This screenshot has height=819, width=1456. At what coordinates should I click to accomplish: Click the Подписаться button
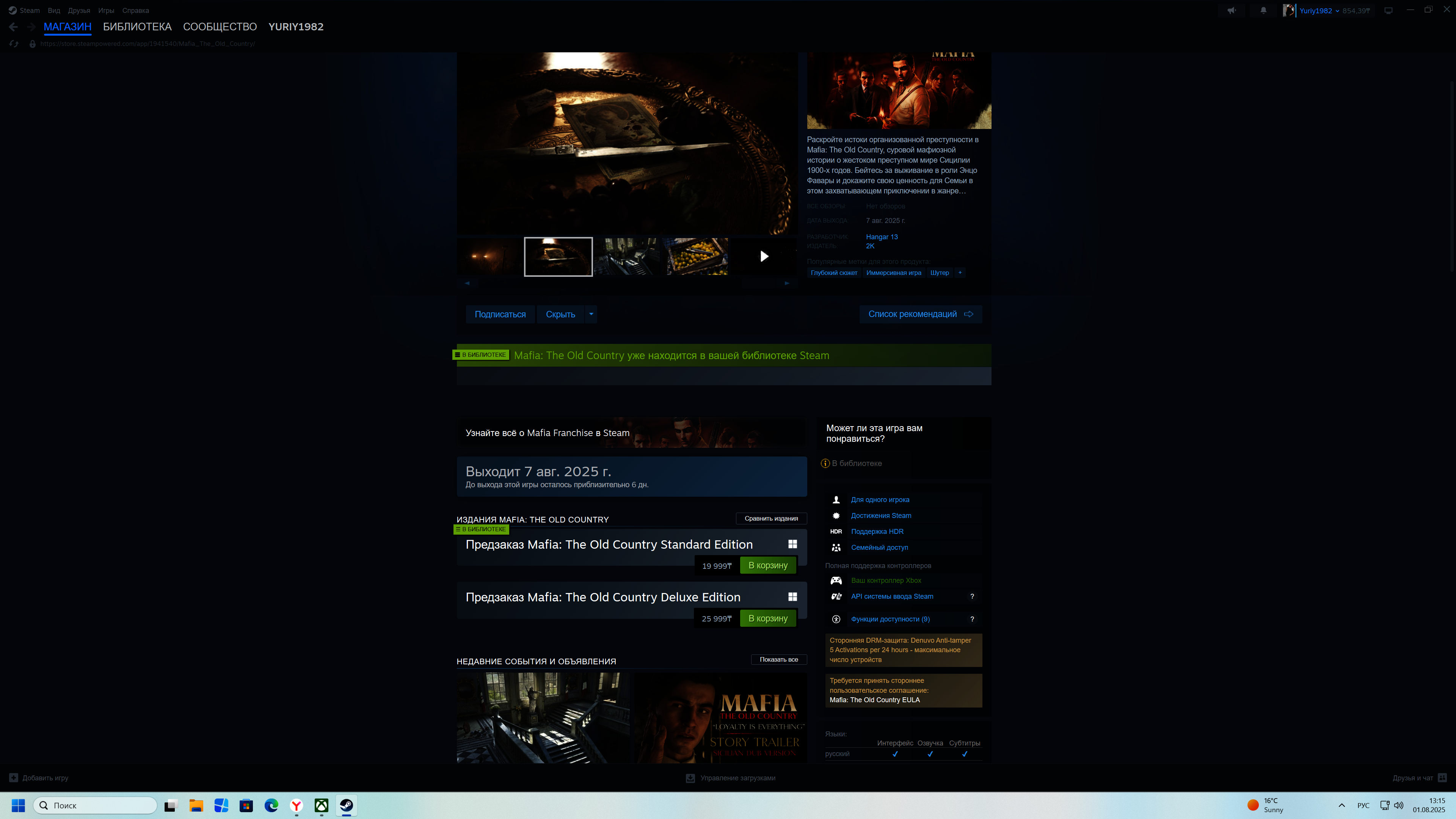point(500,314)
